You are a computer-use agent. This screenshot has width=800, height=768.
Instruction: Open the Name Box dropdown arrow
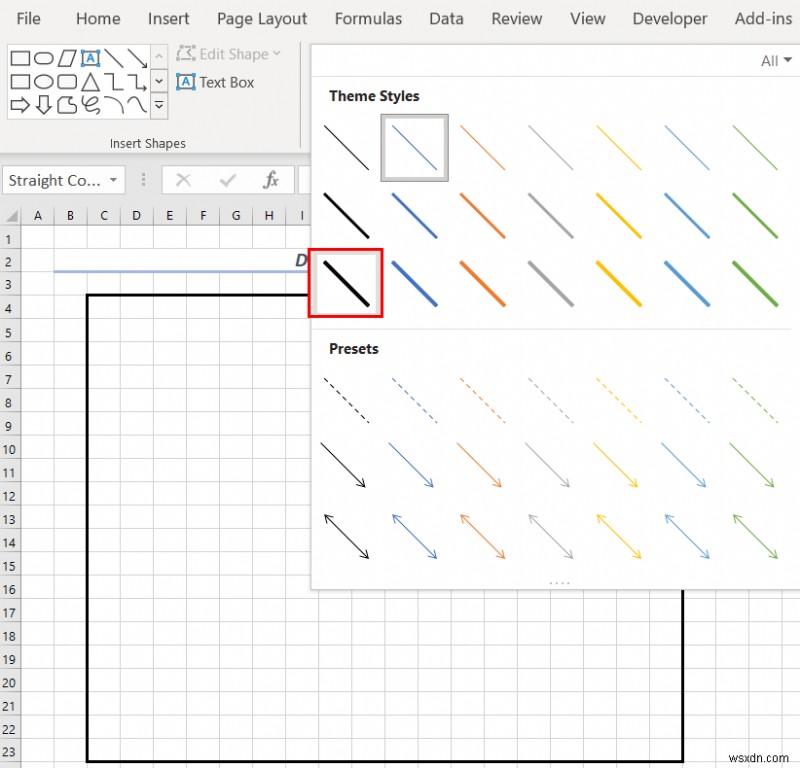113,180
